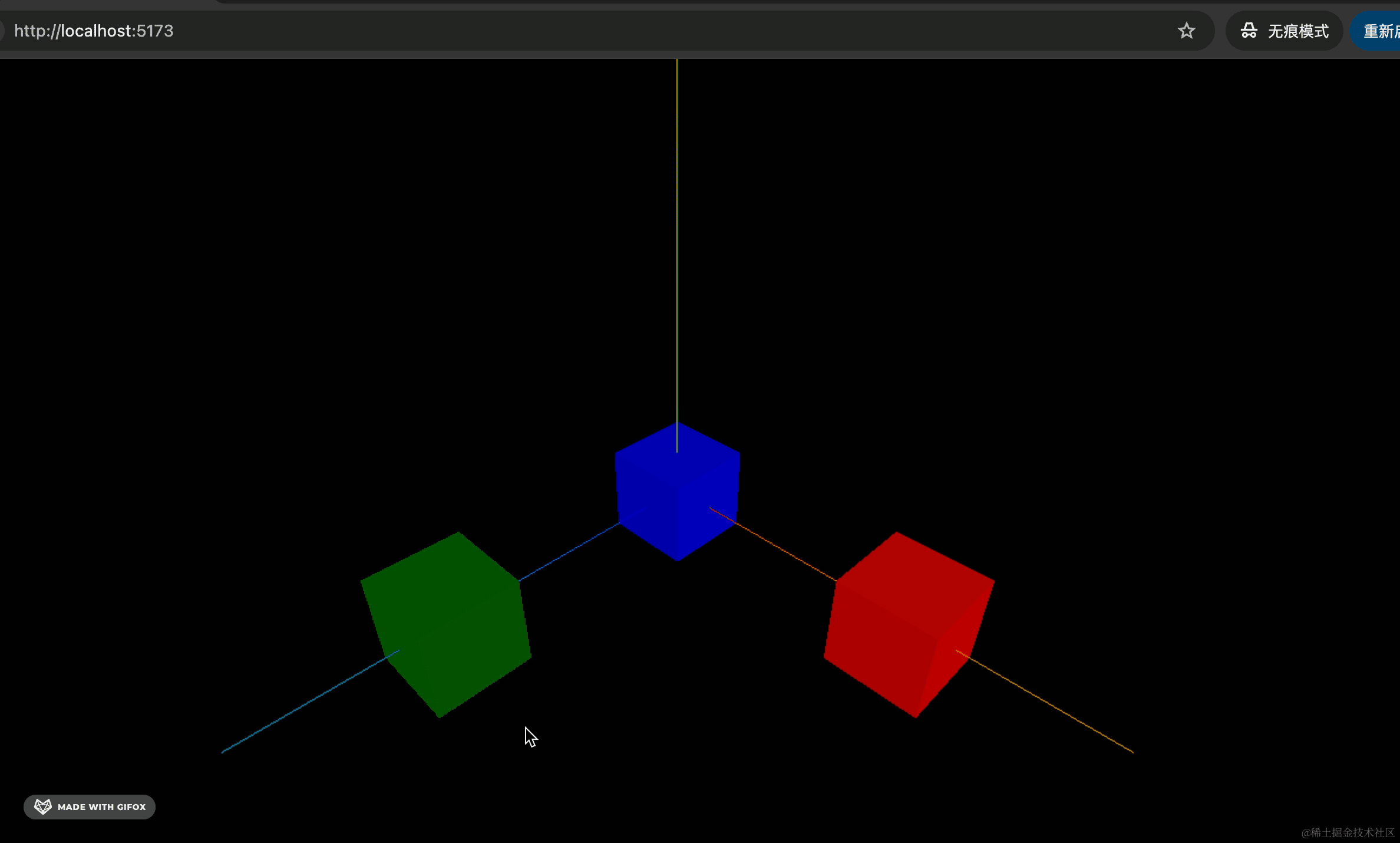Click the incognito 无痕模式 indicator

pyautogui.click(x=1284, y=31)
